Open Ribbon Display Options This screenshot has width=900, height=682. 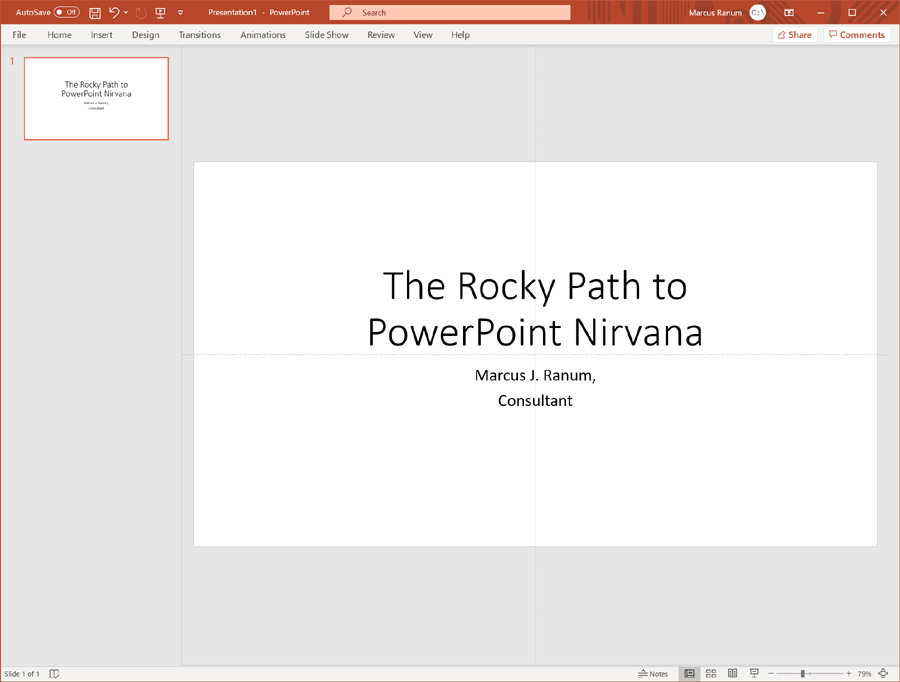pos(789,13)
